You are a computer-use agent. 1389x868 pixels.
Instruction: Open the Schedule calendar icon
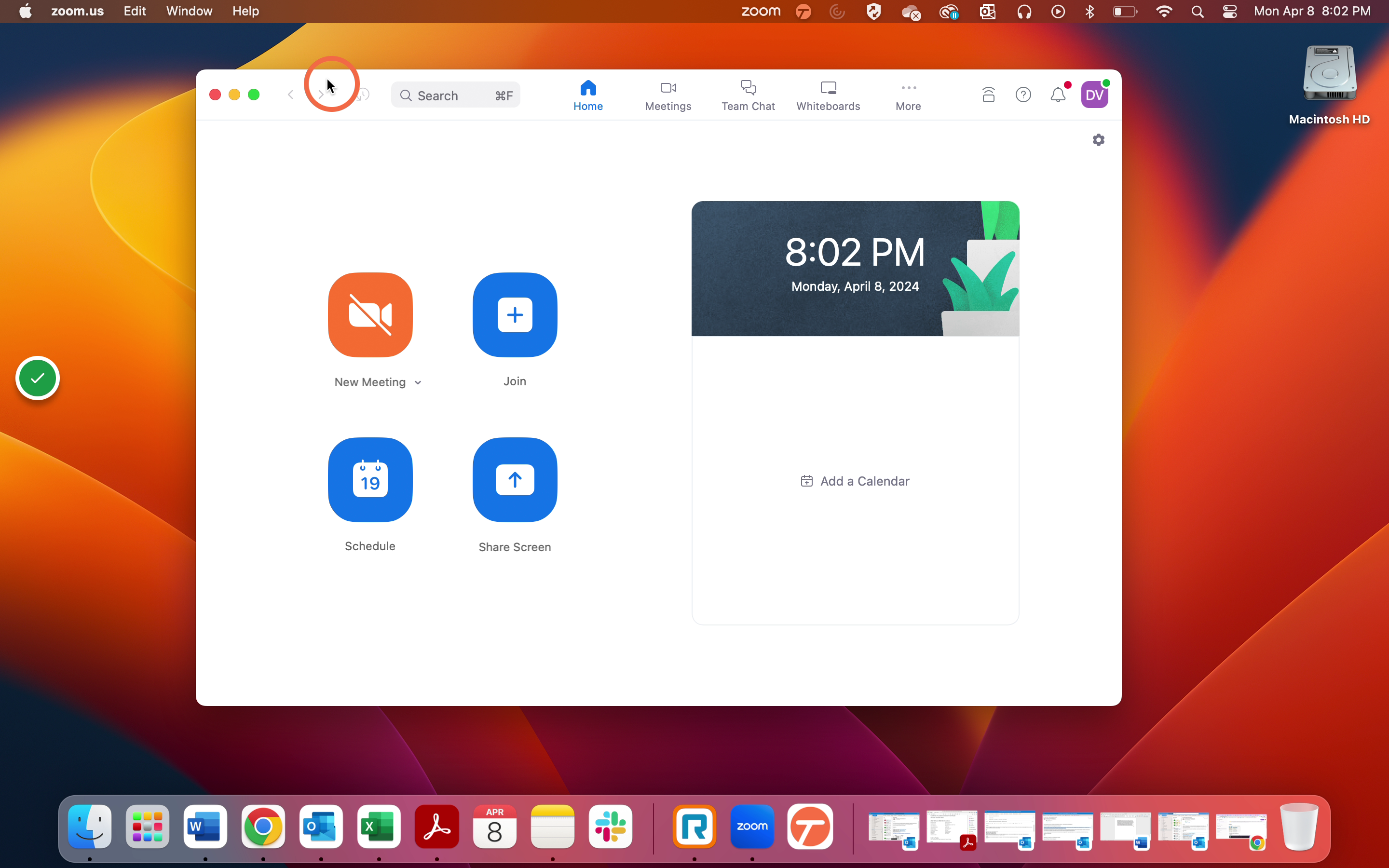click(x=370, y=479)
